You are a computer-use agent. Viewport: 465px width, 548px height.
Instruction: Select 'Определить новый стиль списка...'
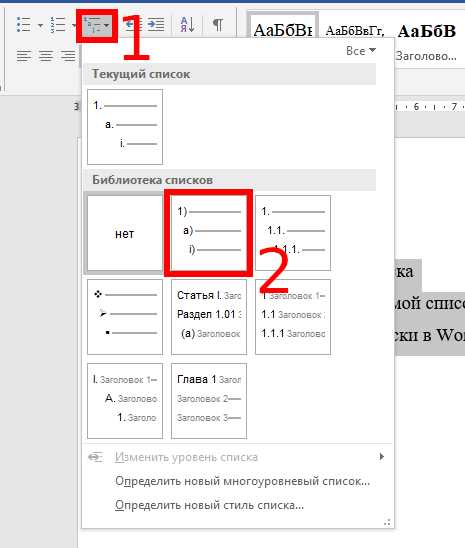210,505
